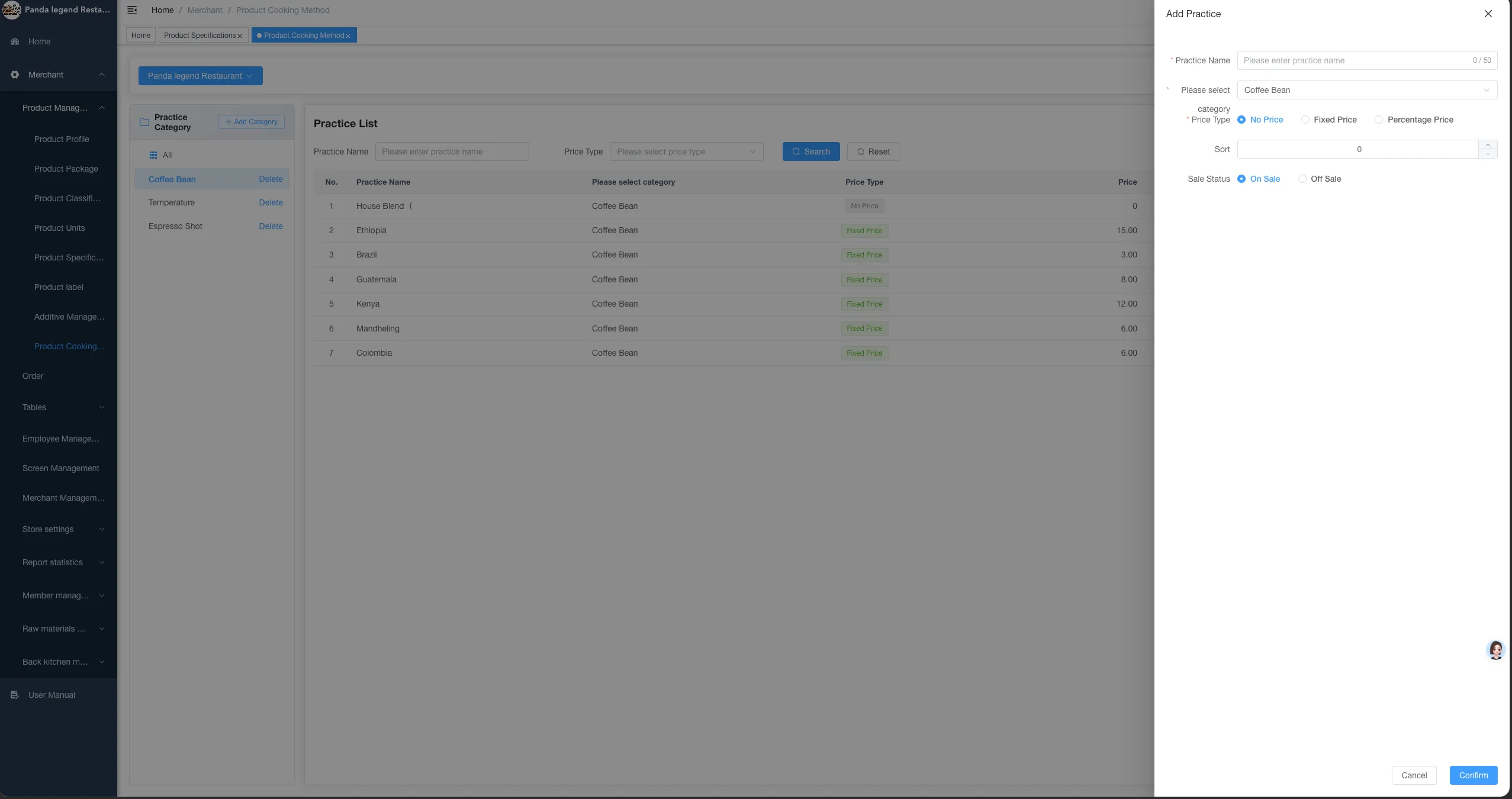Click the All categories grid icon
Image resolution: width=1512 pixels, height=799 pixels.
point(153,155)
